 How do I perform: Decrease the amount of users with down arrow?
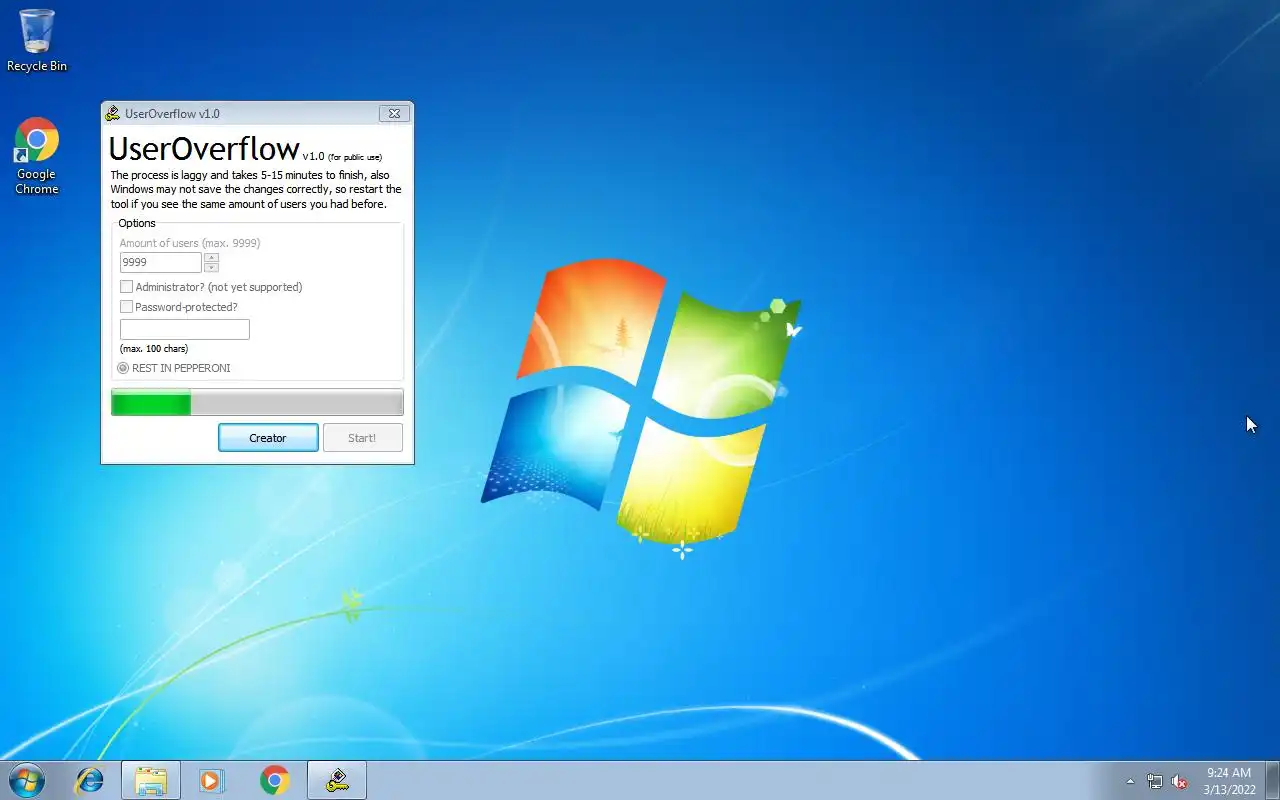tap(211, 267)
